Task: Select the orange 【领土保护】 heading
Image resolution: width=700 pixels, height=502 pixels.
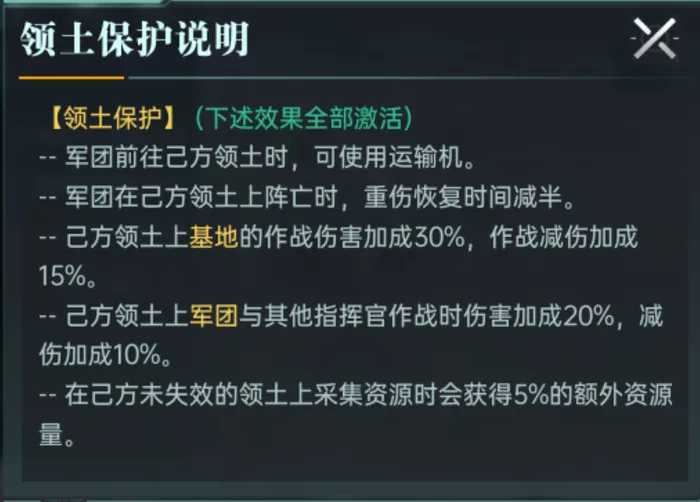Action: coord(112,118)
